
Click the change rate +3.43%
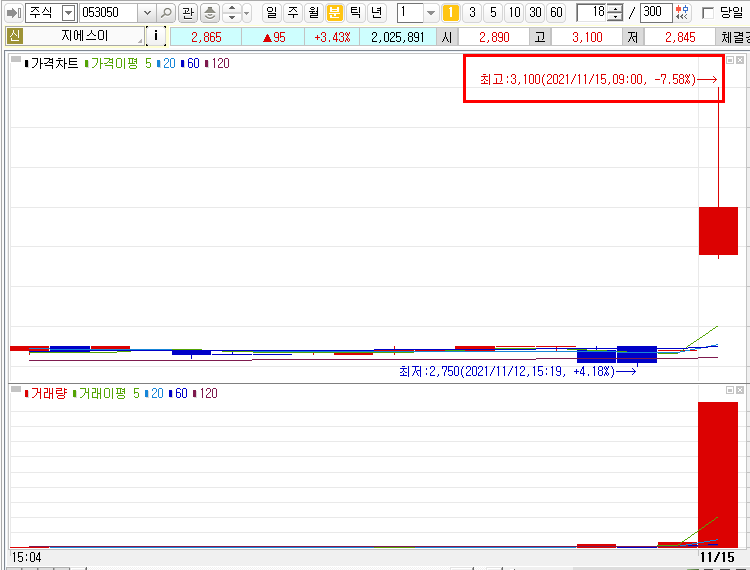coord(332,37)
